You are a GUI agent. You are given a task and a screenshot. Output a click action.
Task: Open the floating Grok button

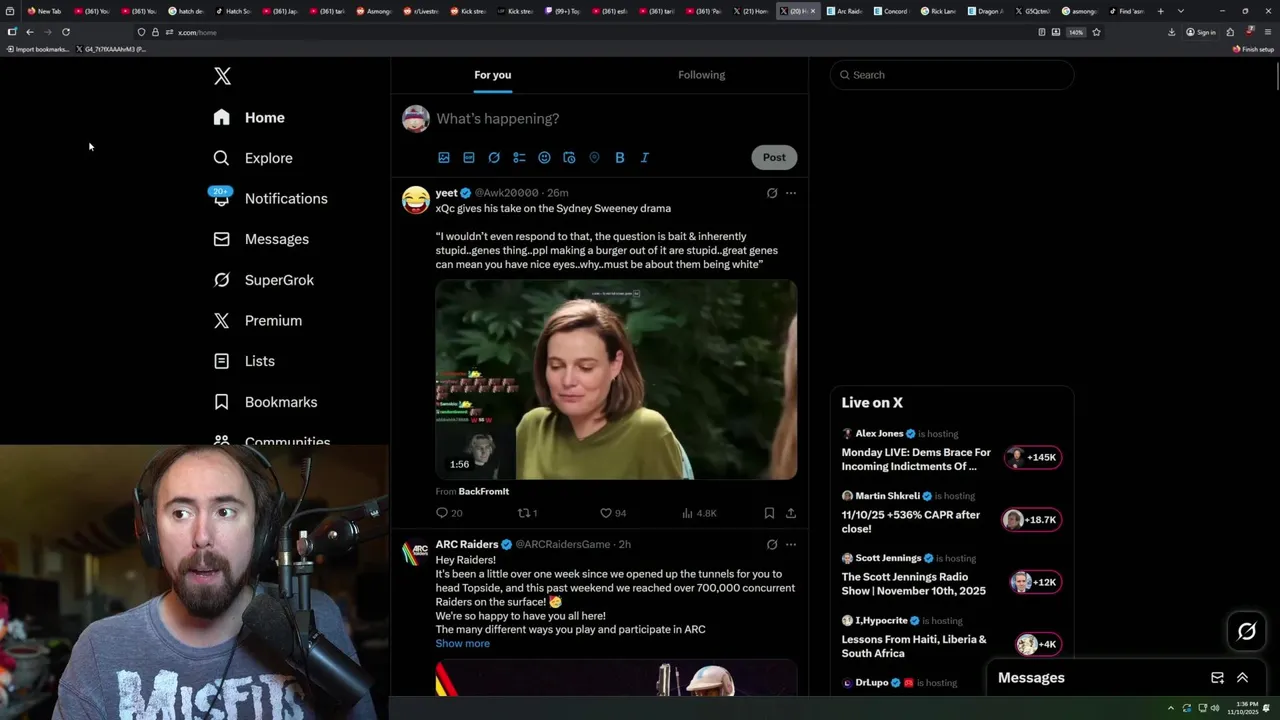click(x=1247, y=631)
